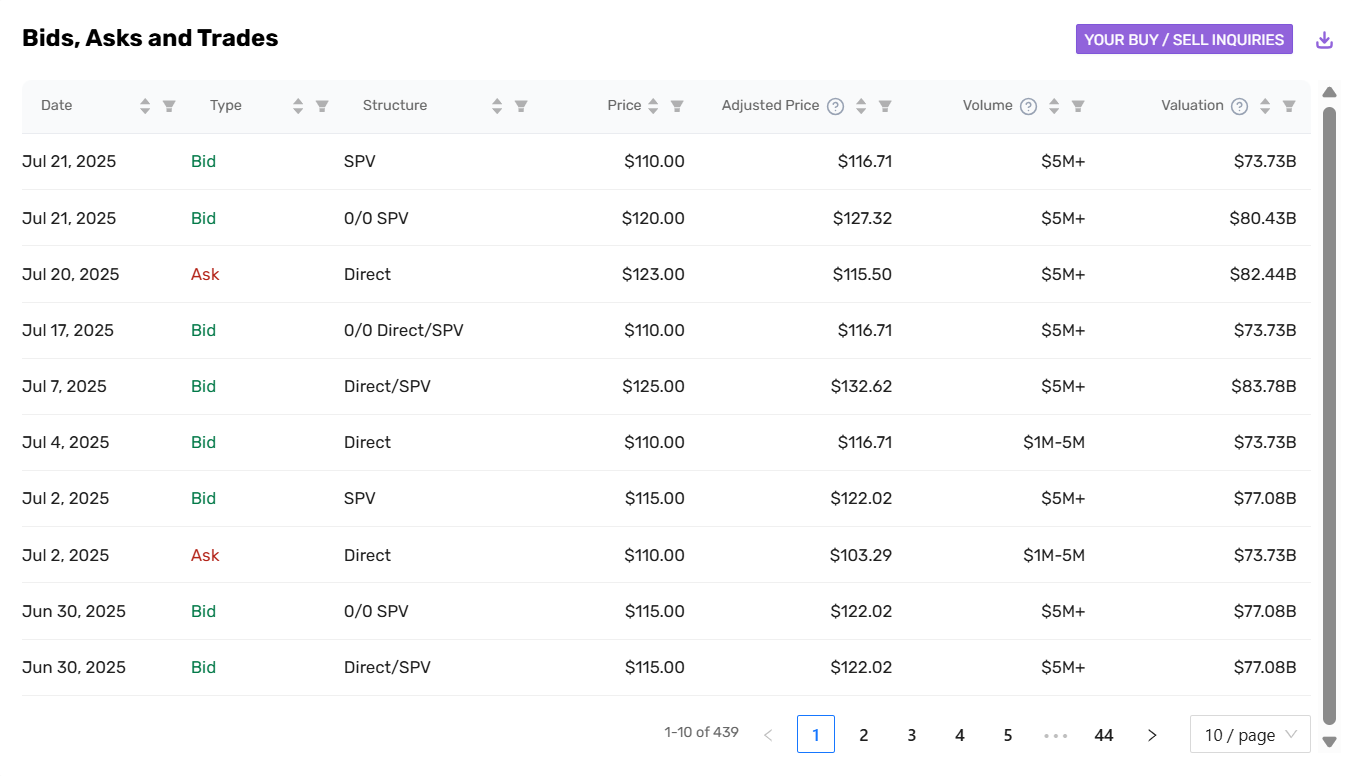1362x776 pixels.
Task: Open the Date column filter
Action: pos(169,106)
